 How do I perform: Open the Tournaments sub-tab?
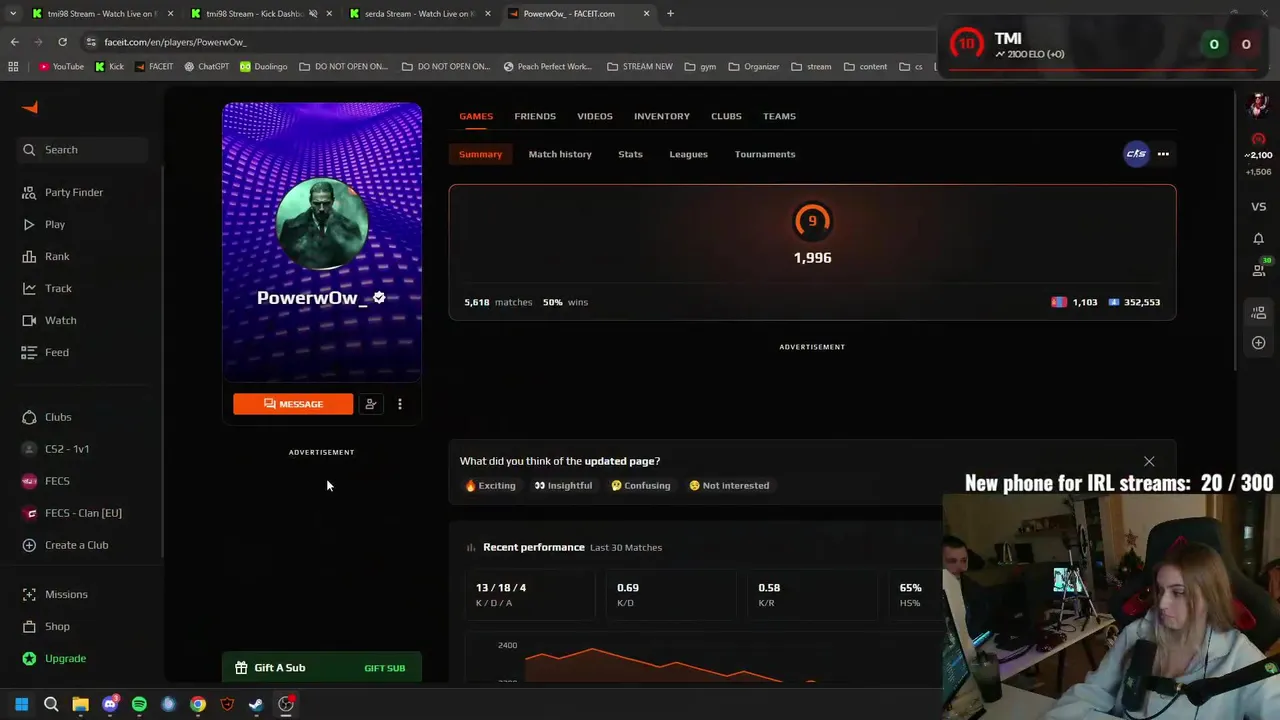point(765,154)
